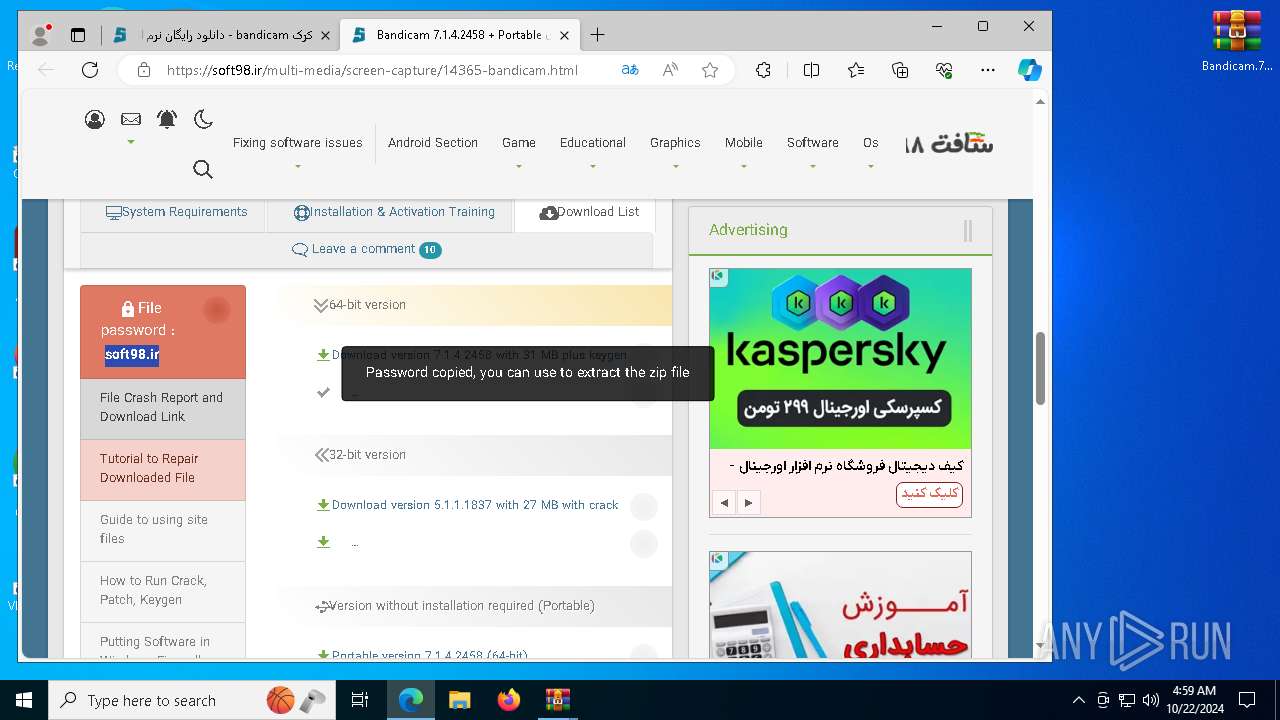
Task: Open Task View on taskbar
Action: coord(360,700)
